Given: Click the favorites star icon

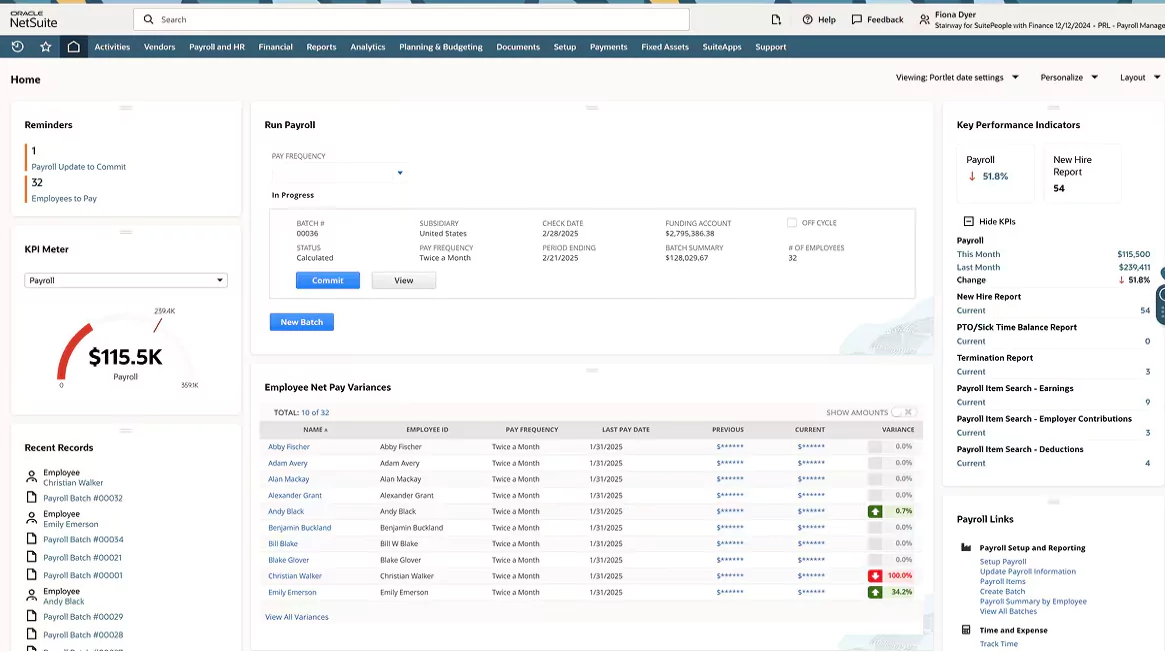Looking at the screenshot, I should pos(43,46).
